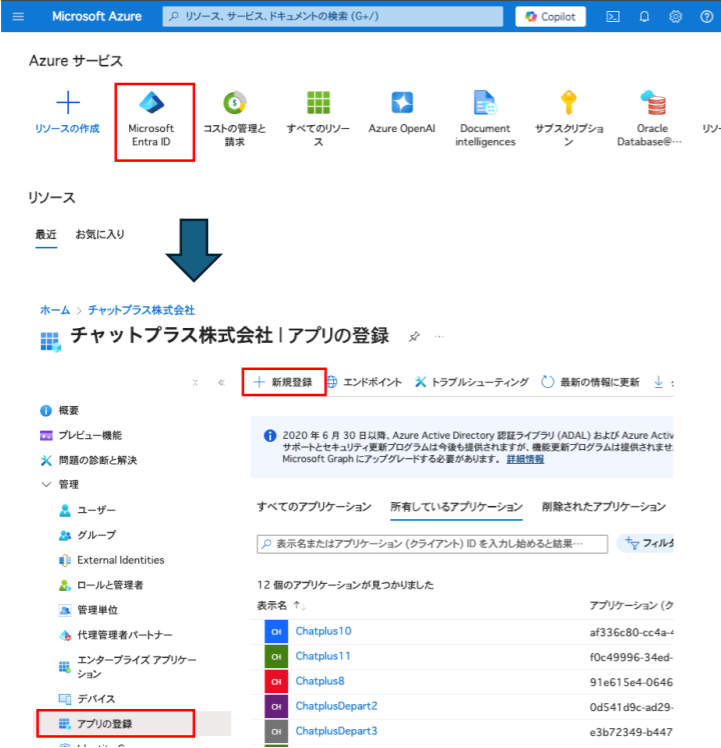The image size is (721, 748).
Task: Open サブスクリプション key icon
Action: click(x=568, y=102)
